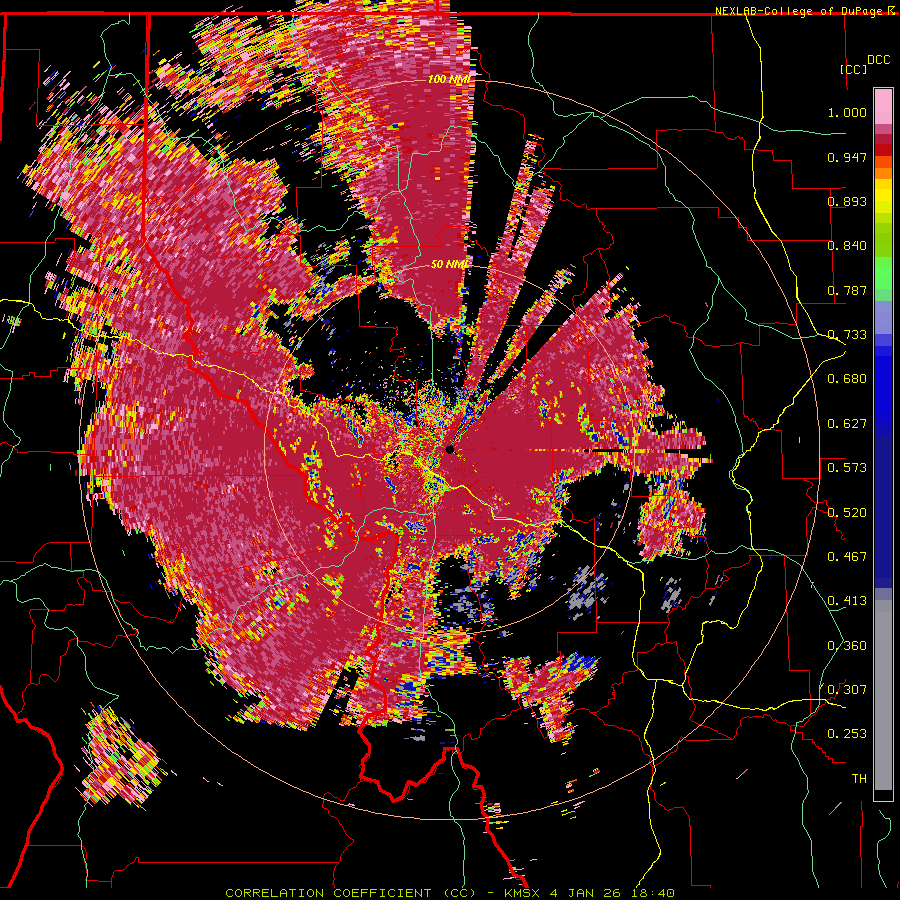Viewport: 900px width, 900px height.
Task: Click the black radar site dot
Action: click(449, 449)
